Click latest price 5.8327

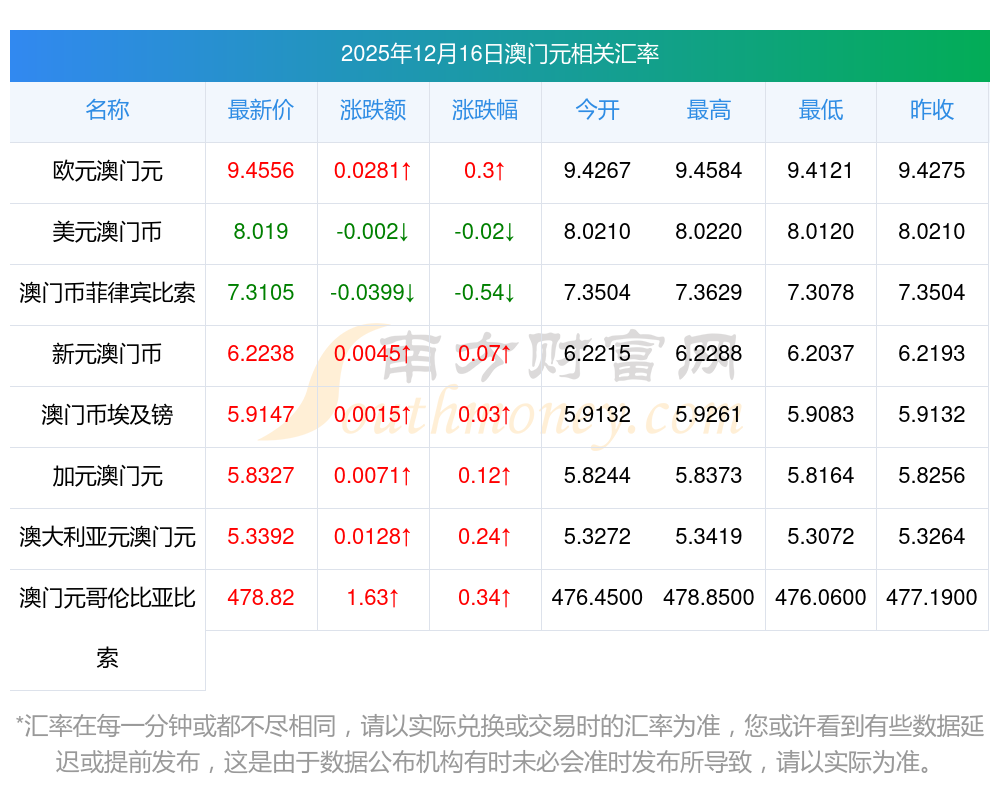coord(261,475)
